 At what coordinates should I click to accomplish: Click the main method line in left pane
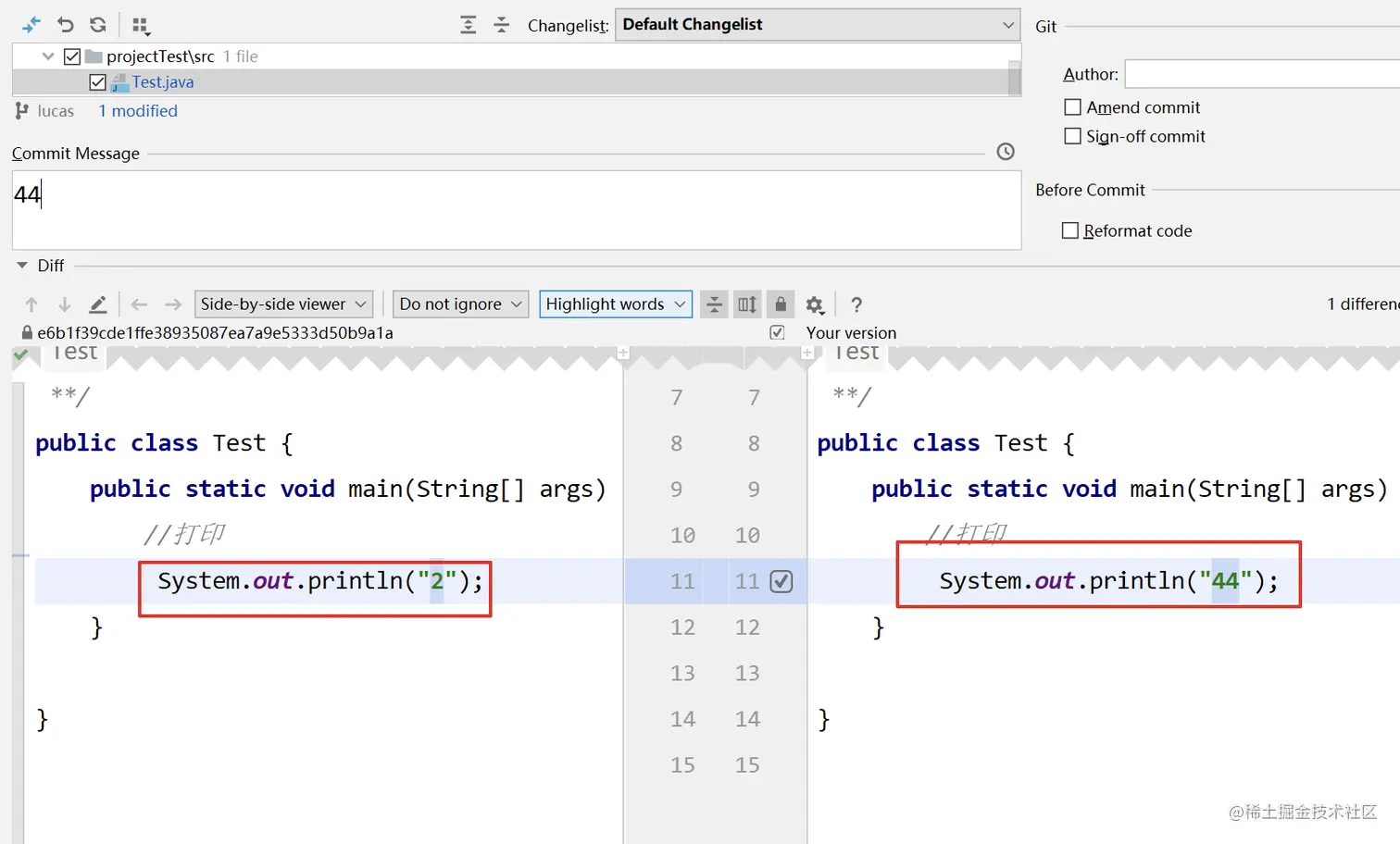tap(348, 490)
